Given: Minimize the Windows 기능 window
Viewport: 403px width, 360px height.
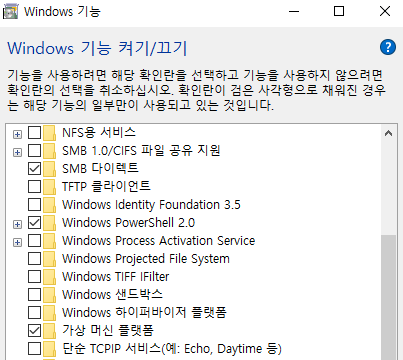Looking at the screenshot, I should 294,12.
